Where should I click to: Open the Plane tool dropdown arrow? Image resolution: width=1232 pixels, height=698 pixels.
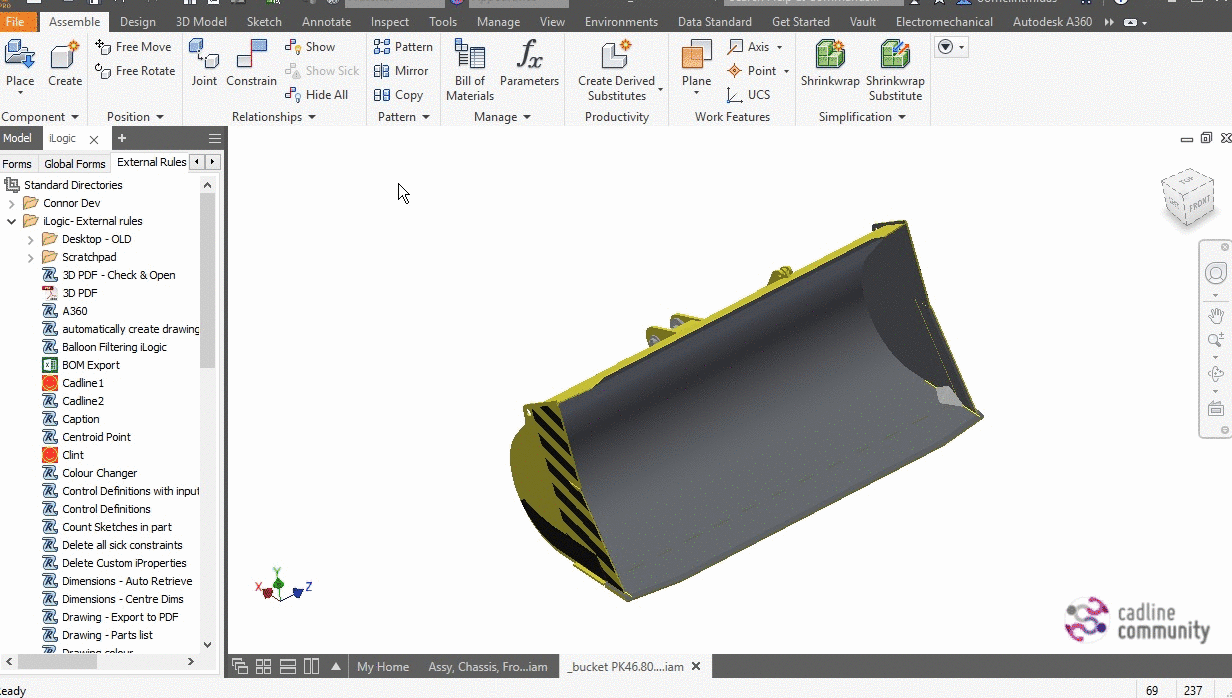click(x=697, y=94)
